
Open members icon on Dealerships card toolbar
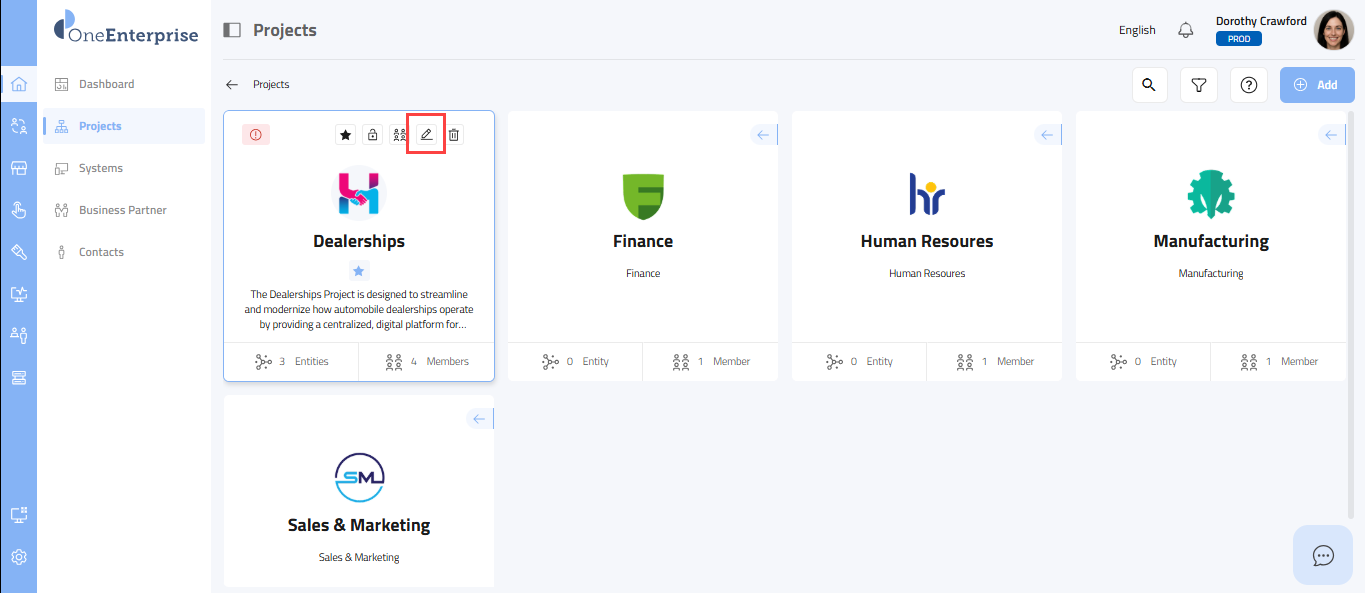pos(399,135)
